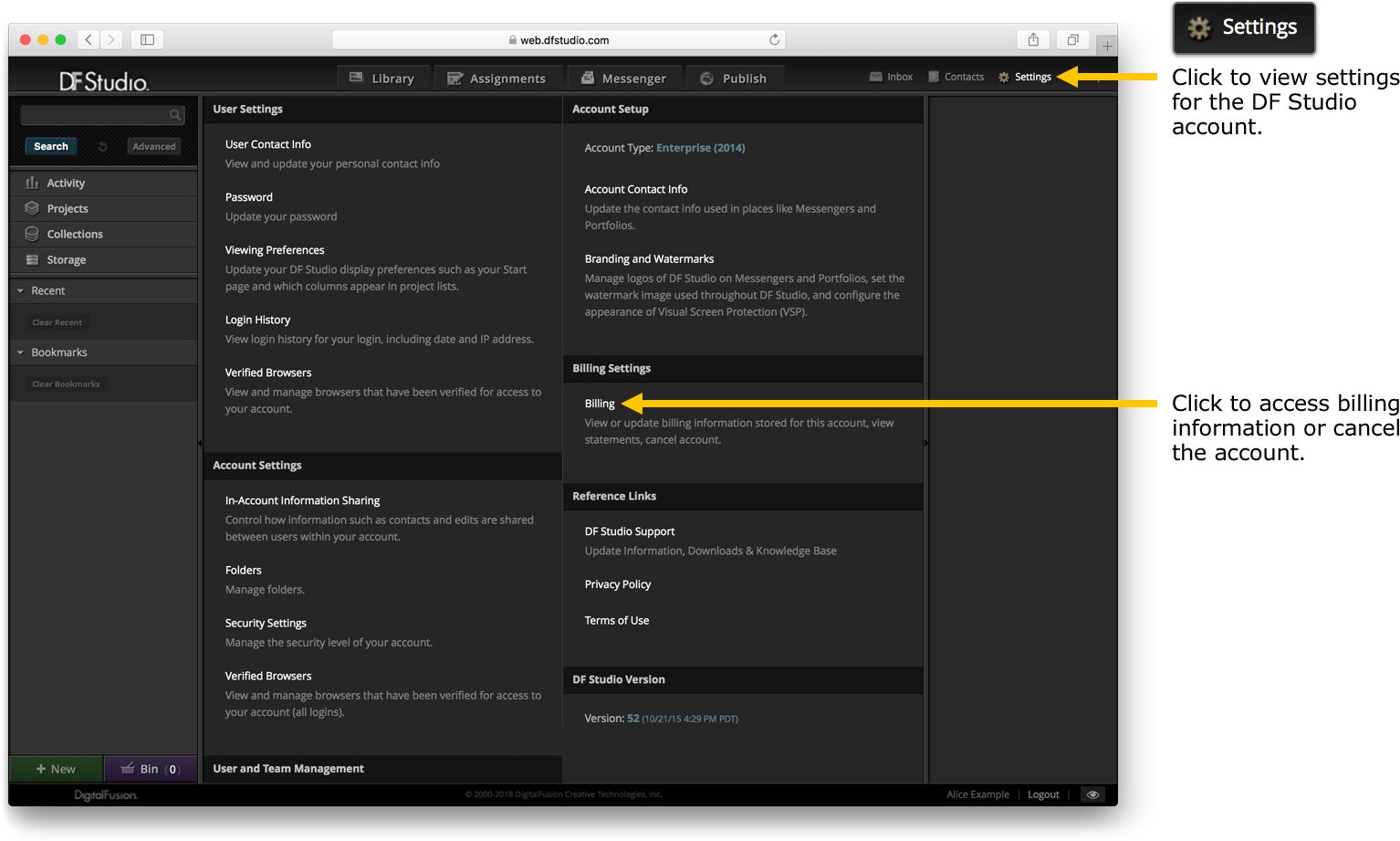This screenshot has height=841, width=1400.
Task: Go to the Publish tab
Action: (x=734, y=79)
